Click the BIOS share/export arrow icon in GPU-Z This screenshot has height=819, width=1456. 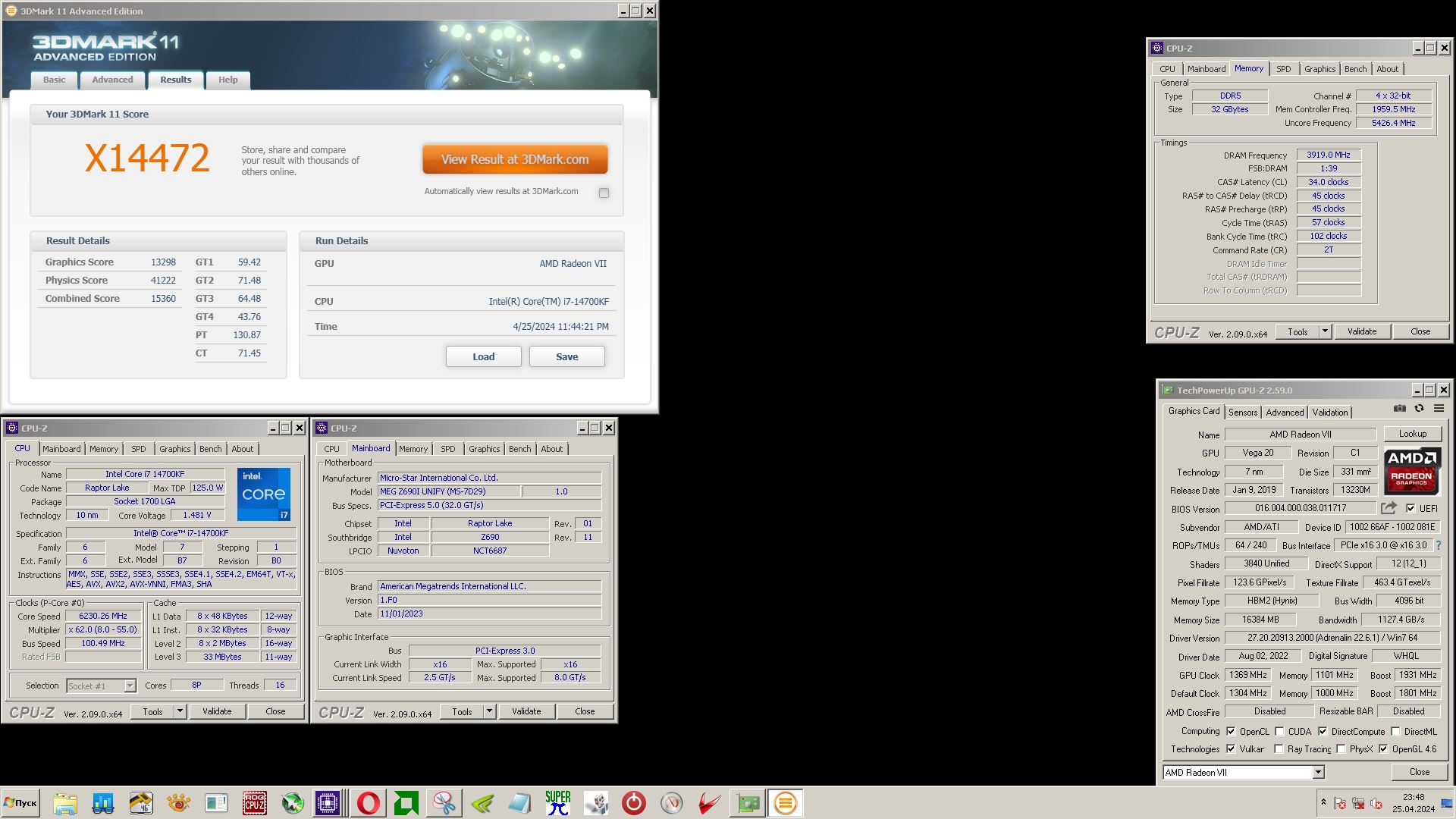coord(1389,508)
